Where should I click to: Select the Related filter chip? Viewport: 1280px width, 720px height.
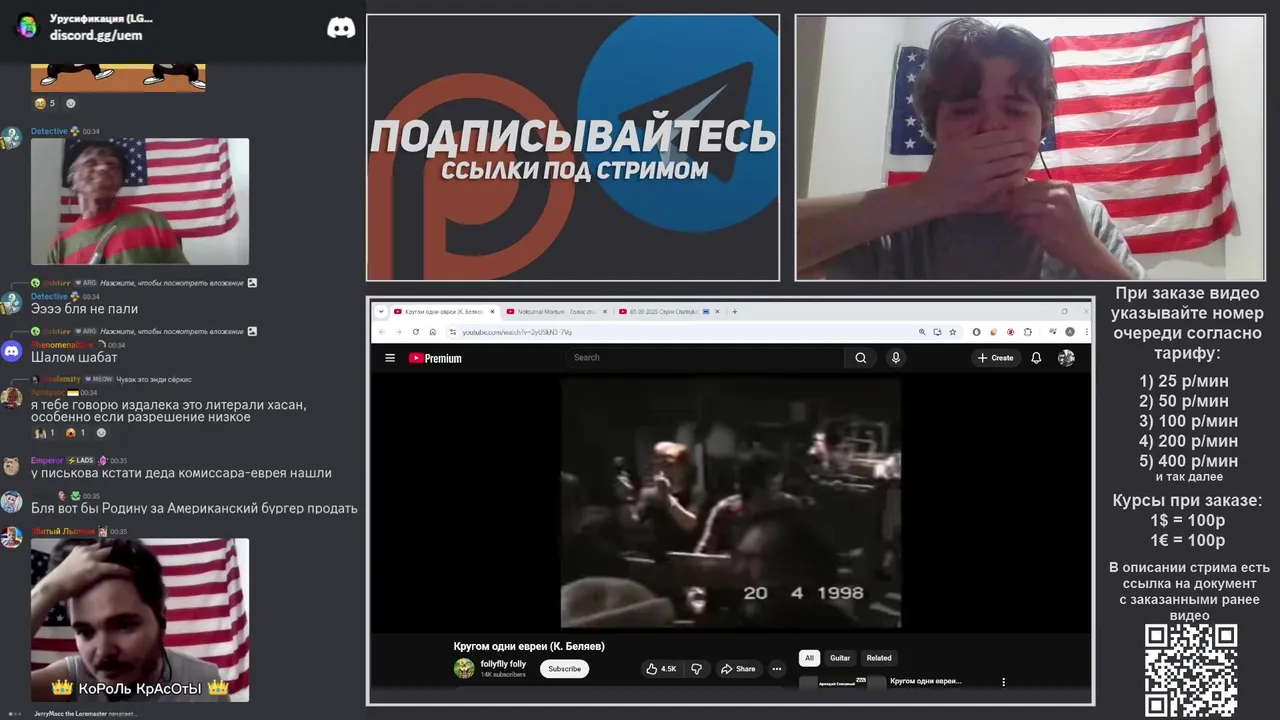(879, 658)
